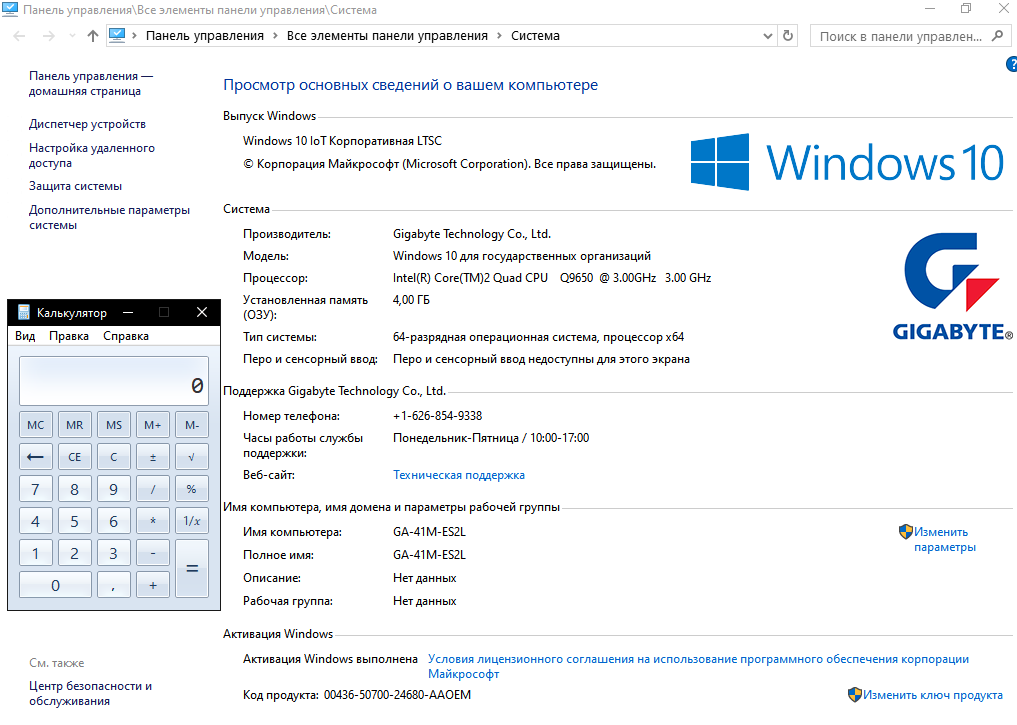
Task: Open the Microsoft license agreement terms link
Action: pos(698,667)
